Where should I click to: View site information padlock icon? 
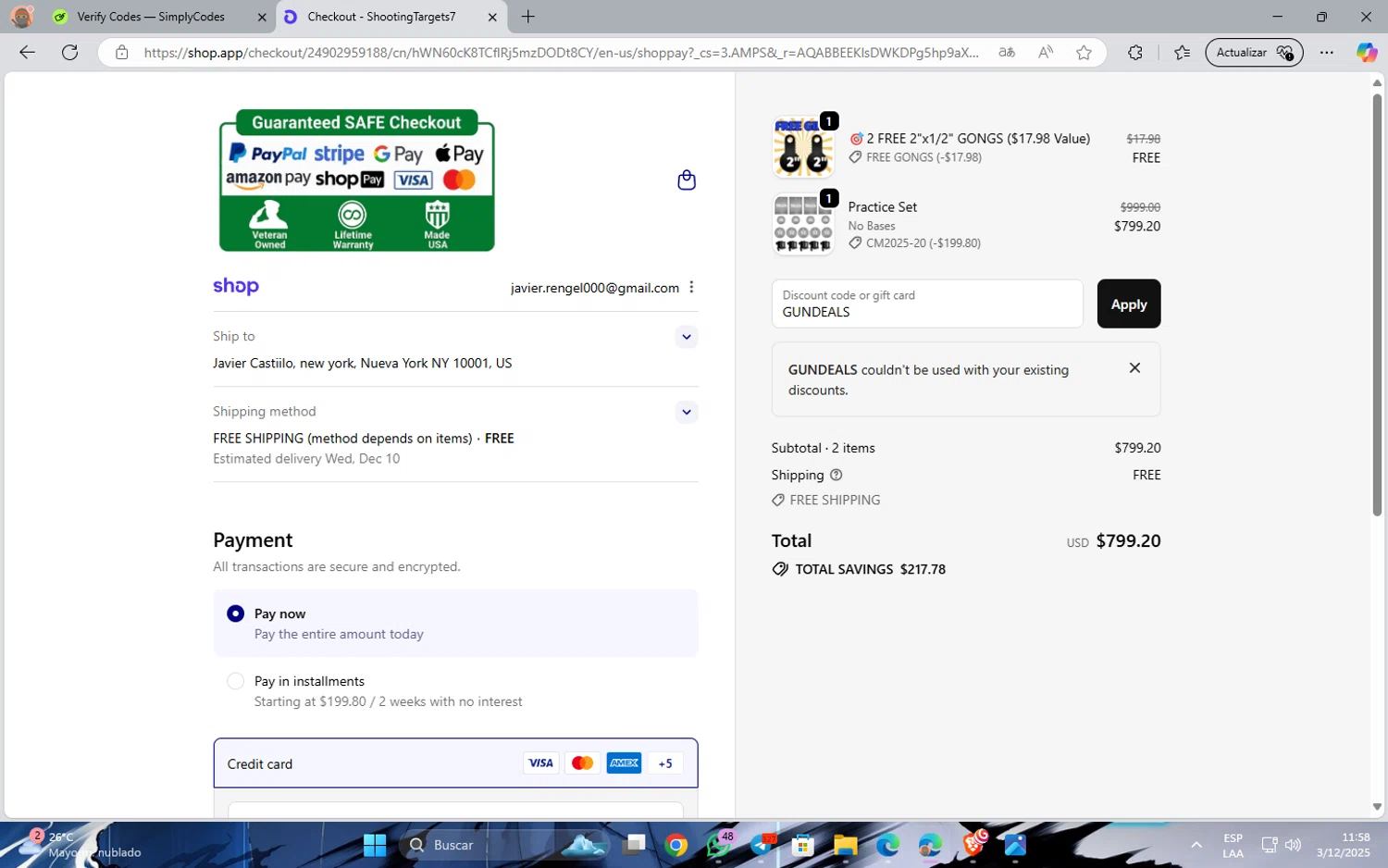point(121,53)
